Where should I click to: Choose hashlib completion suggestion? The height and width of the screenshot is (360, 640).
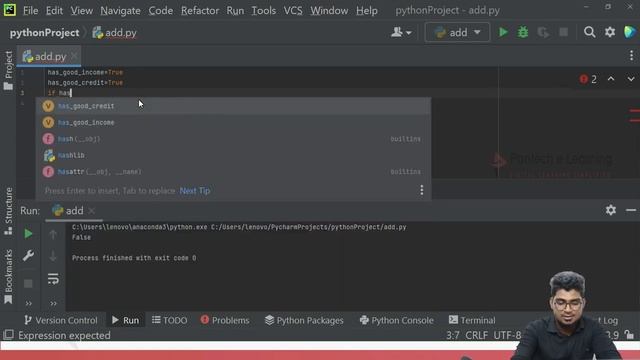click(x=233, y=155)
